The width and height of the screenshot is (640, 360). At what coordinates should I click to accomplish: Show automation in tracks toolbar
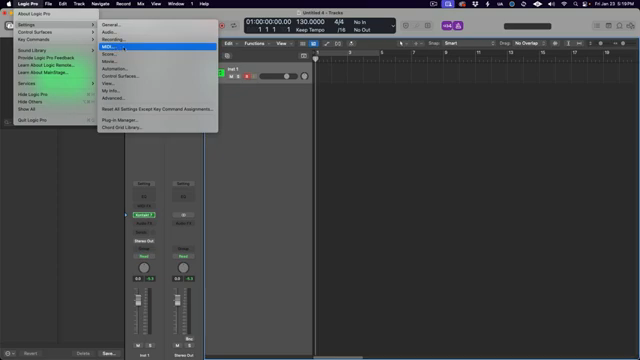pos(327,43)
